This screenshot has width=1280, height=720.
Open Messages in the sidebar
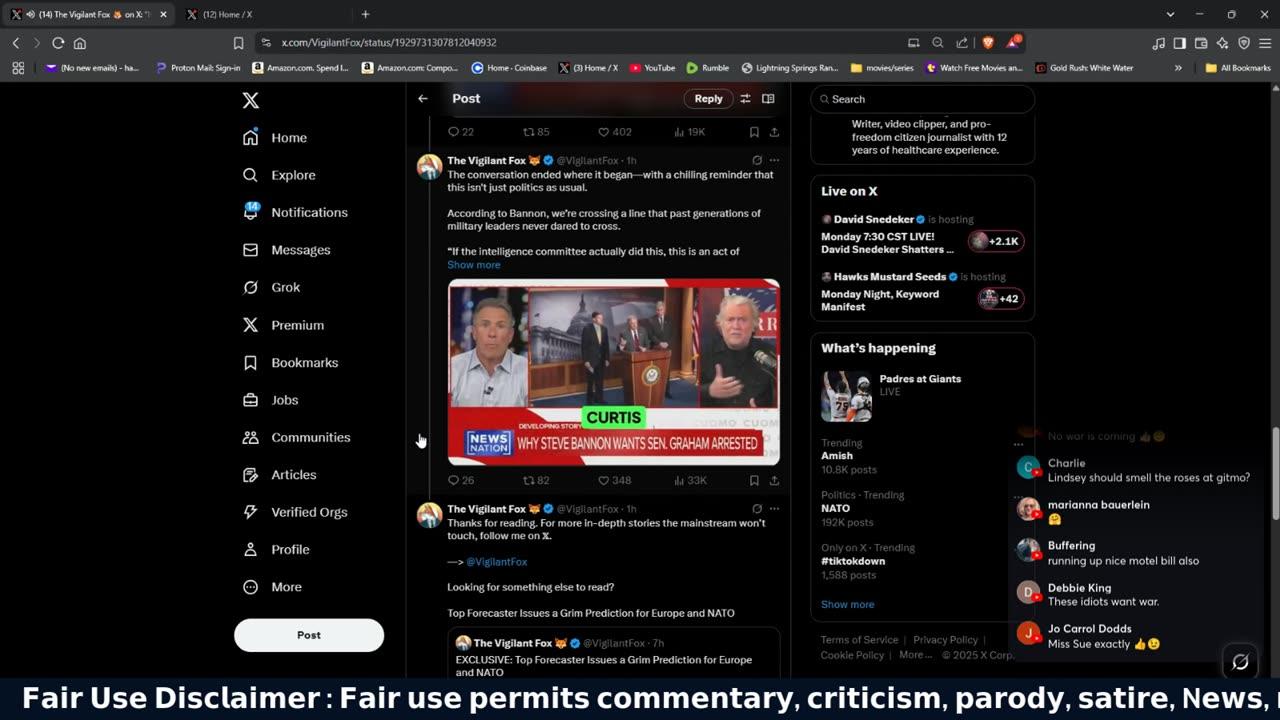[286, 250]
